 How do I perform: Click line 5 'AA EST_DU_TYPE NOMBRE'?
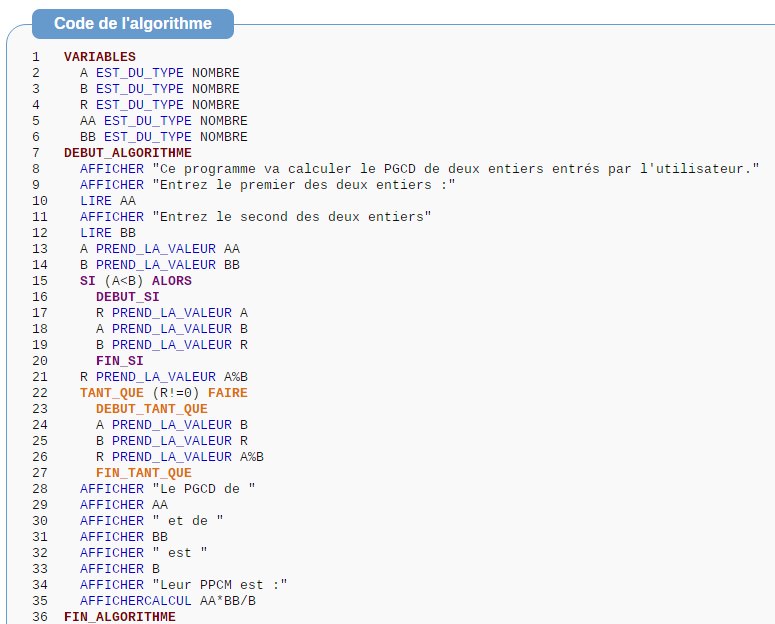point(164,121)
